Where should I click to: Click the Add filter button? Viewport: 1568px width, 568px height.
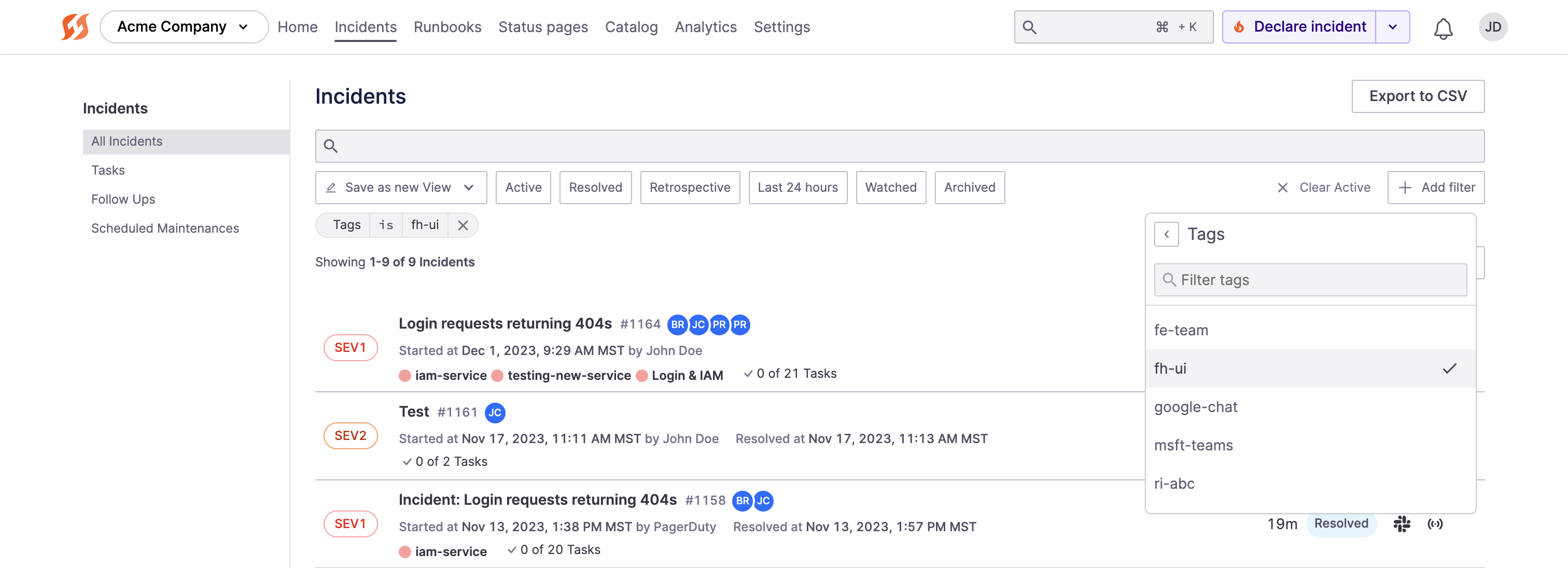point(1436,188)
